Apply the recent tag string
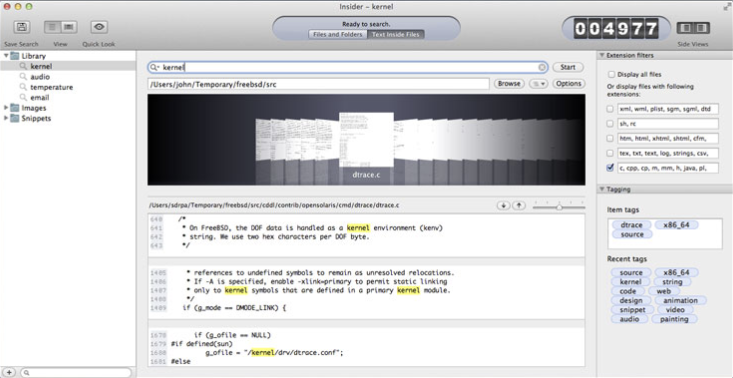 [672, 282]
